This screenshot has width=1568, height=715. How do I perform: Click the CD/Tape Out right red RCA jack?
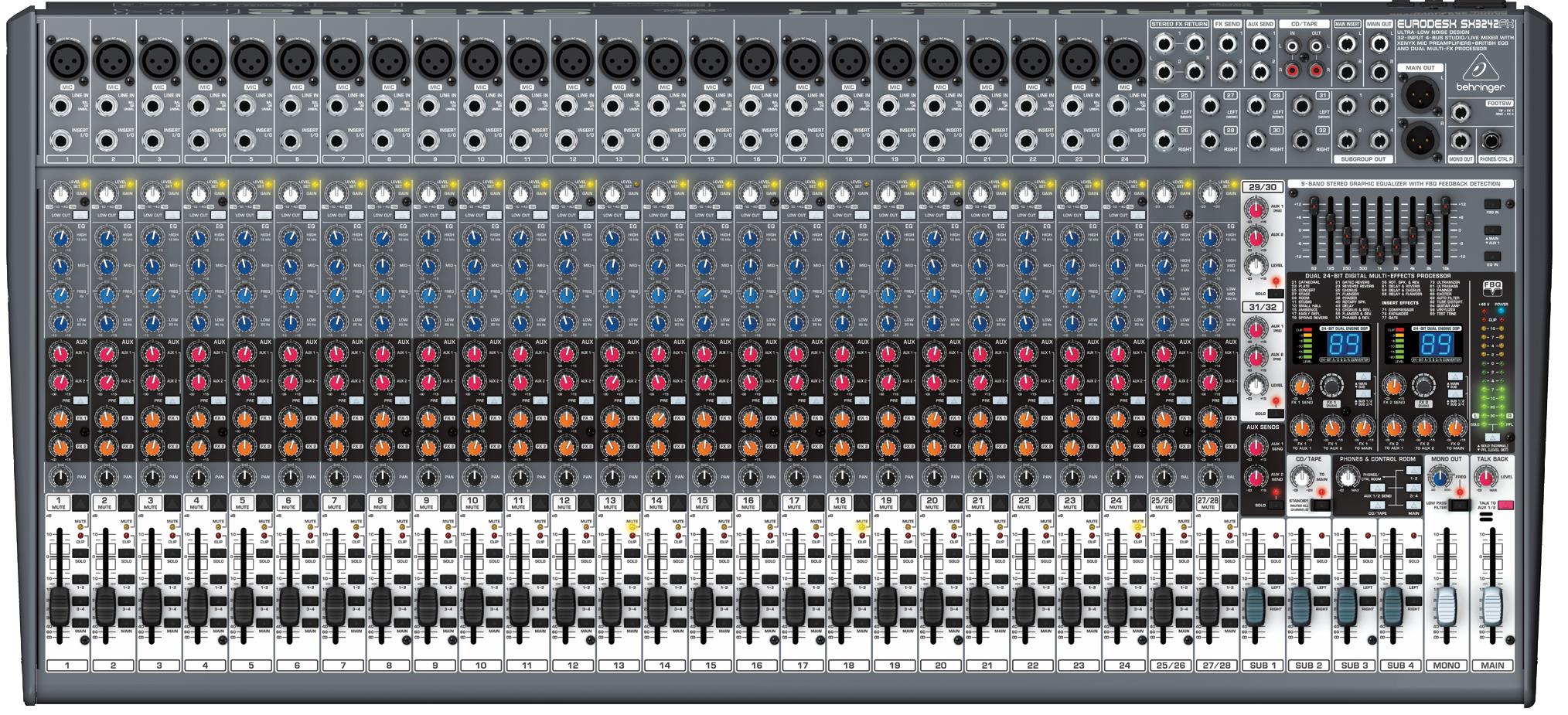[1317, 70]
